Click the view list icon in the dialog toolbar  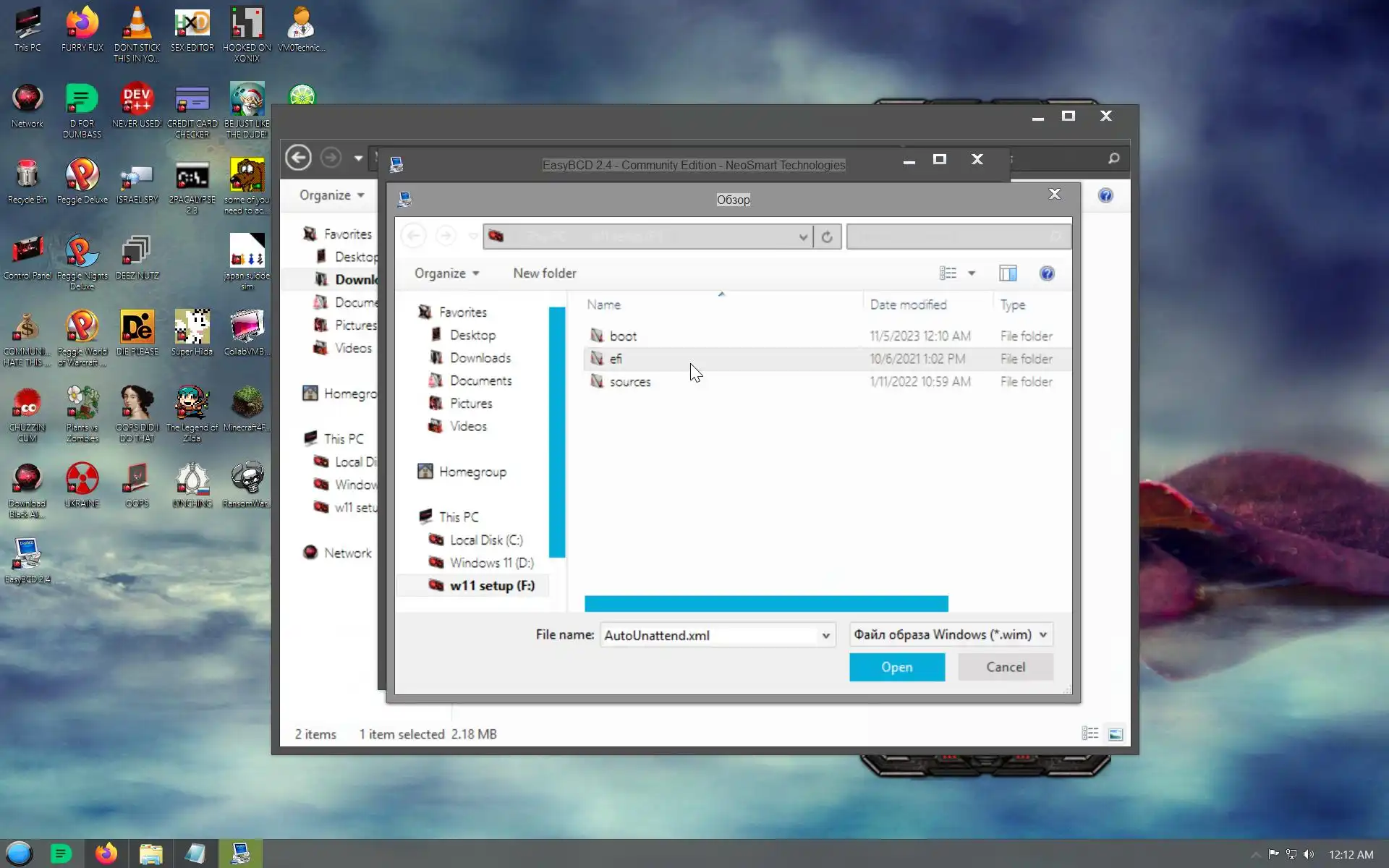[948, 273]
